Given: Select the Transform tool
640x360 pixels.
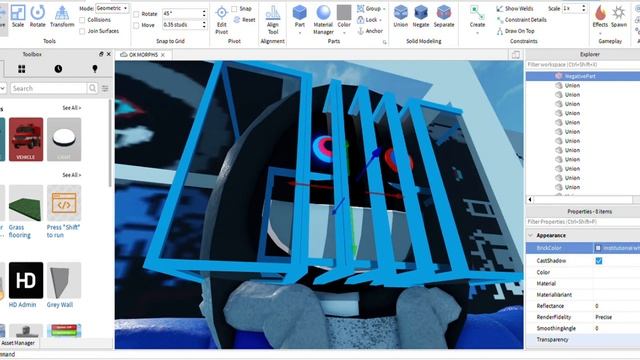Looking at the screenshot, I should click(62, 16).
